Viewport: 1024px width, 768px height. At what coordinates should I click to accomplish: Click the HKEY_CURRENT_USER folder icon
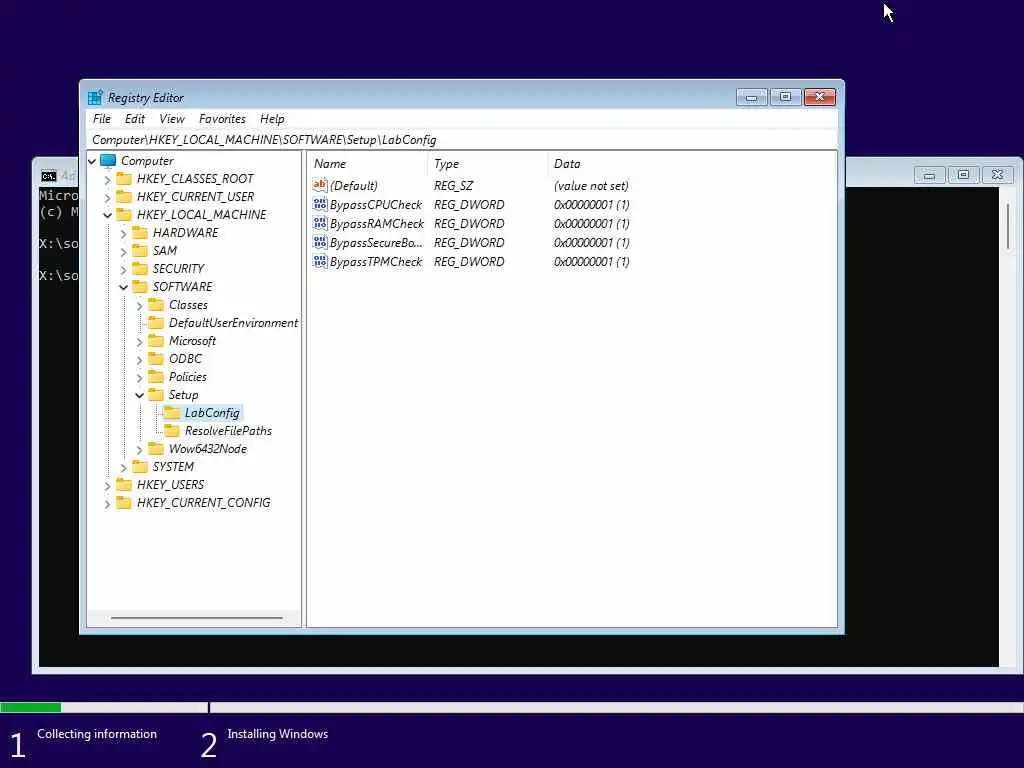(x=124, y=197)
